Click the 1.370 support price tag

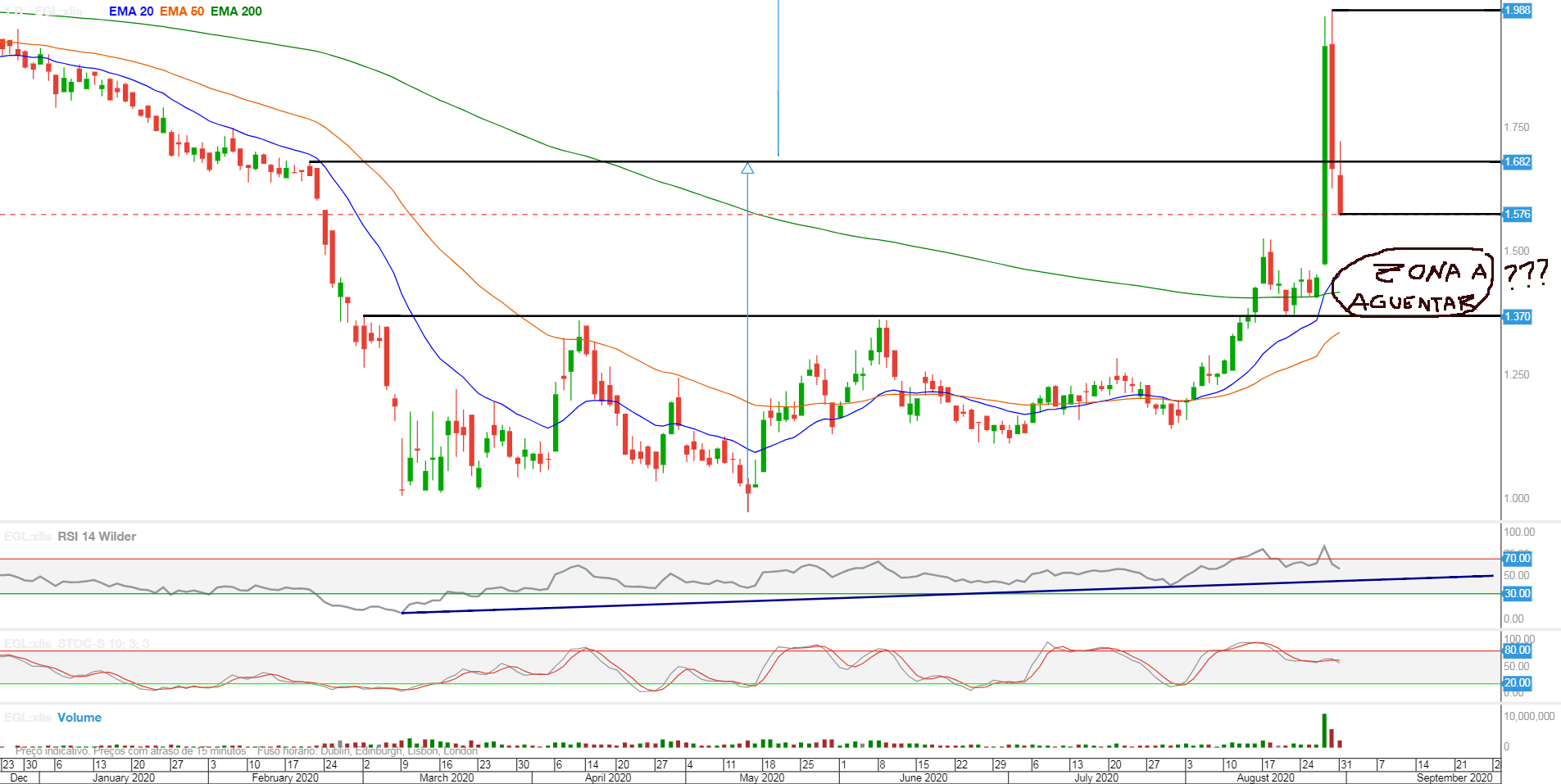(x=1517, y=316)
